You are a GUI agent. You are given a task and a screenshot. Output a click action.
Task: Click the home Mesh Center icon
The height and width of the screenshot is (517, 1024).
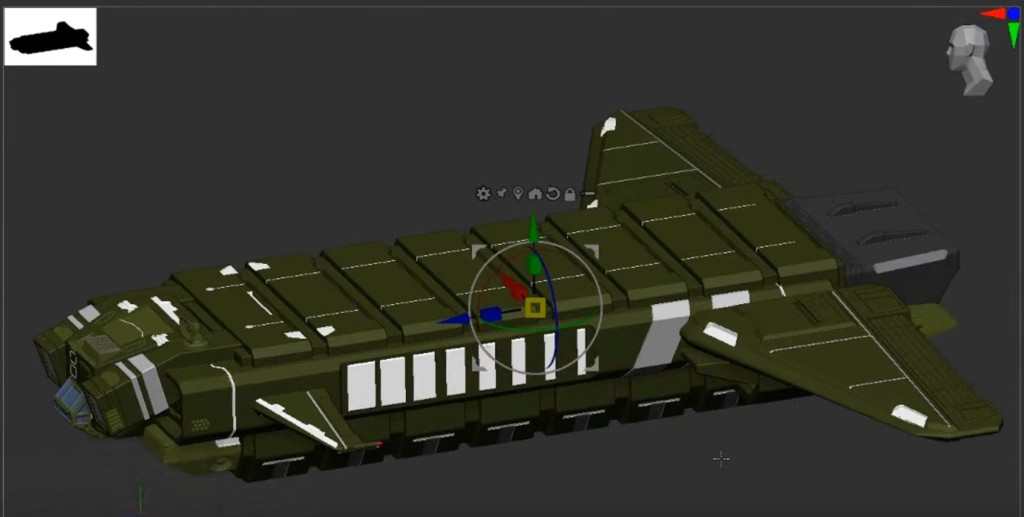tap(535, 193)
